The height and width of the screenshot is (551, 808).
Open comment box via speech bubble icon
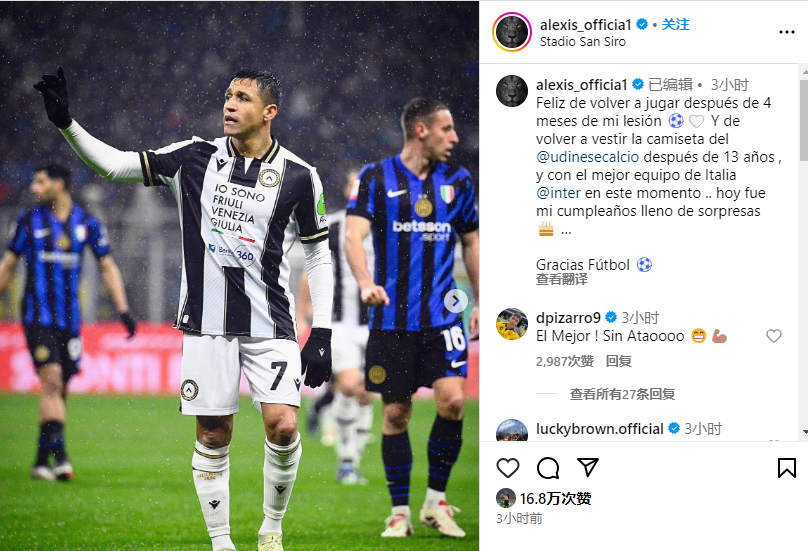coord(548,467)
